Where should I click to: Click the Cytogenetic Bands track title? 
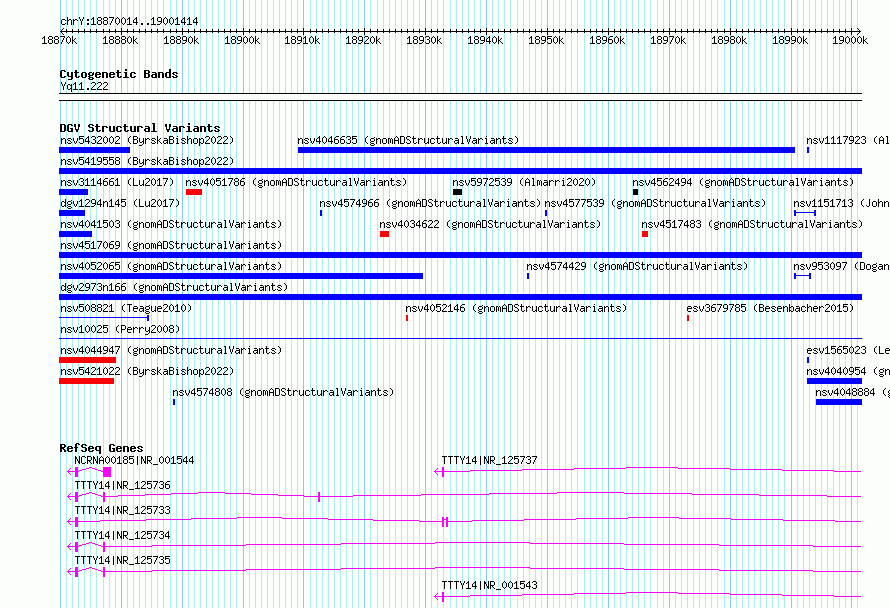click(x=119, y=74)
